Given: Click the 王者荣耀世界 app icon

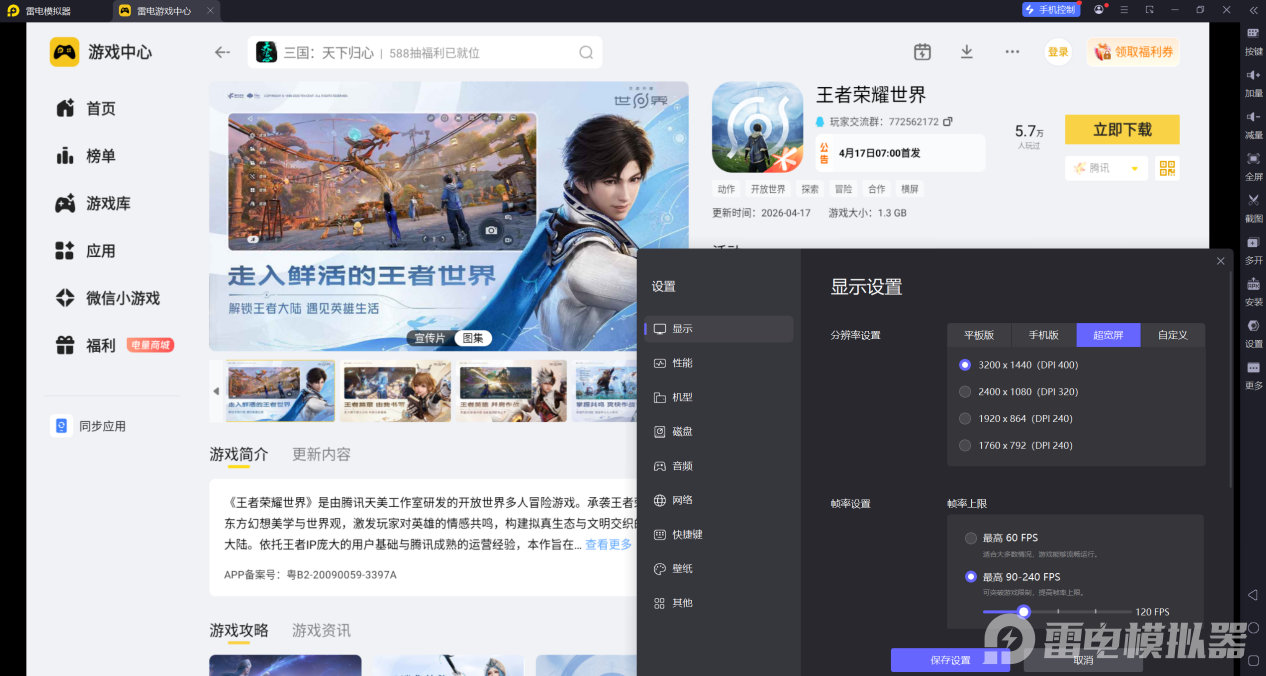Looking at the screenshot, I should pyautogui.click(x=757, y=127).
